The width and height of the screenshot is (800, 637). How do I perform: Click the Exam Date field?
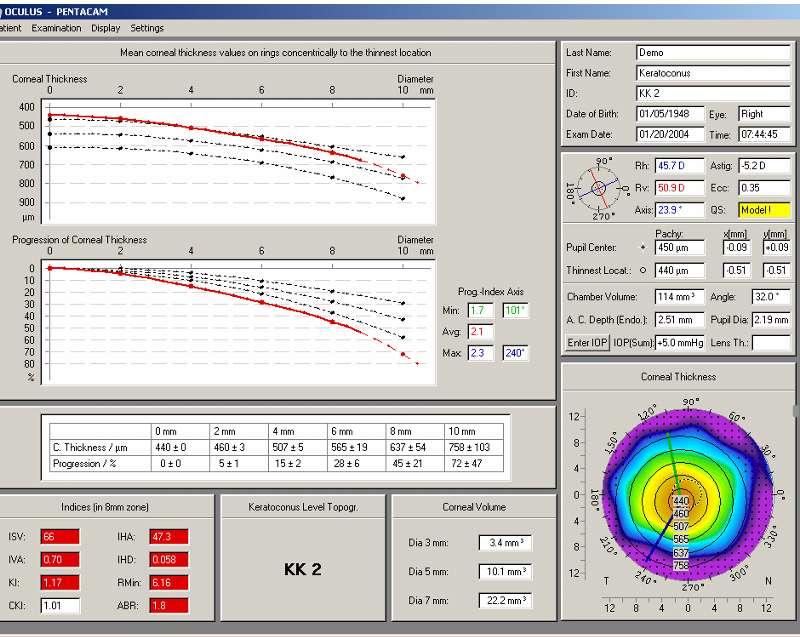[x=670, y=134]
